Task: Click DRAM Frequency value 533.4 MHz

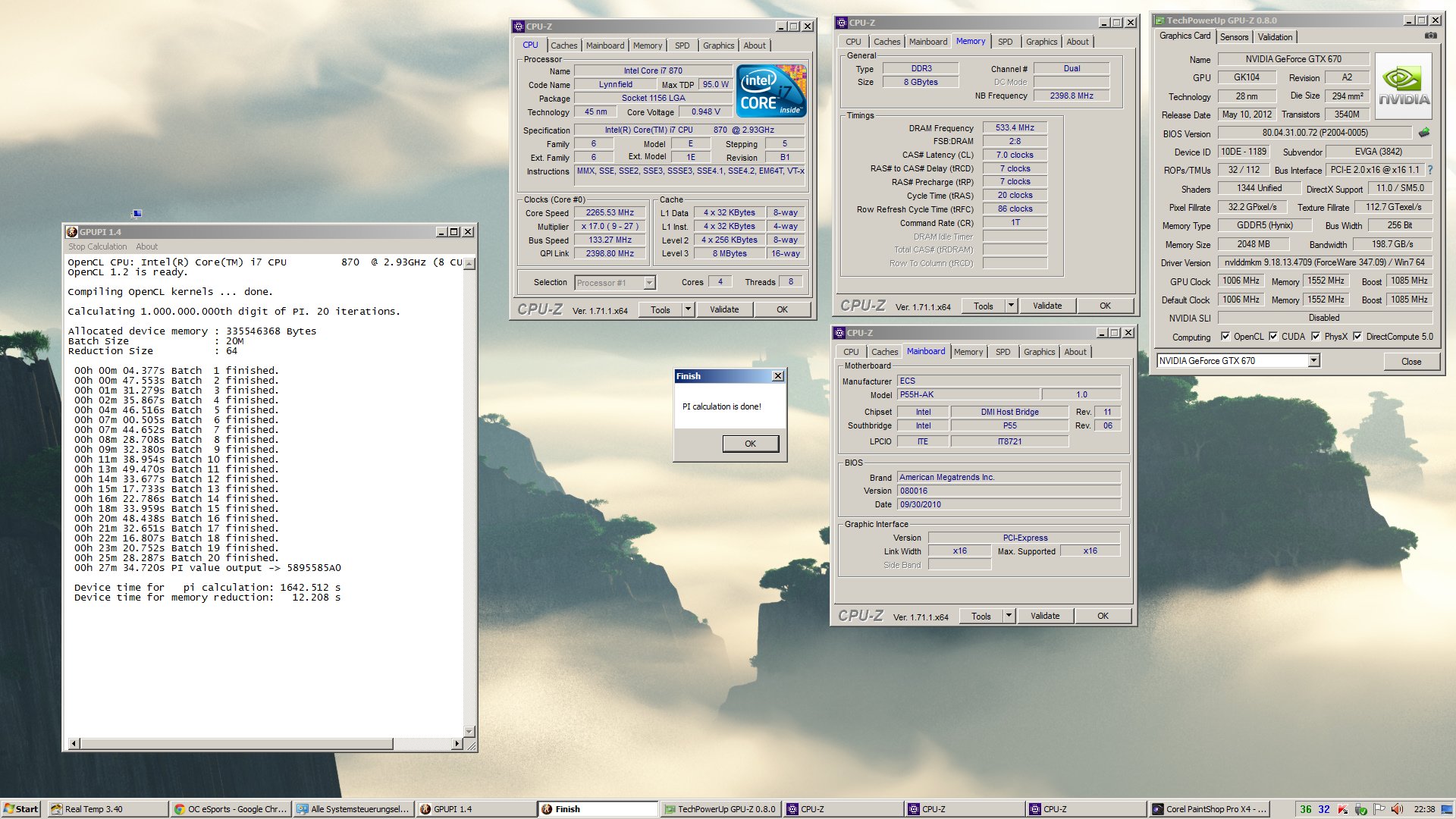Action: (1015, 128)
